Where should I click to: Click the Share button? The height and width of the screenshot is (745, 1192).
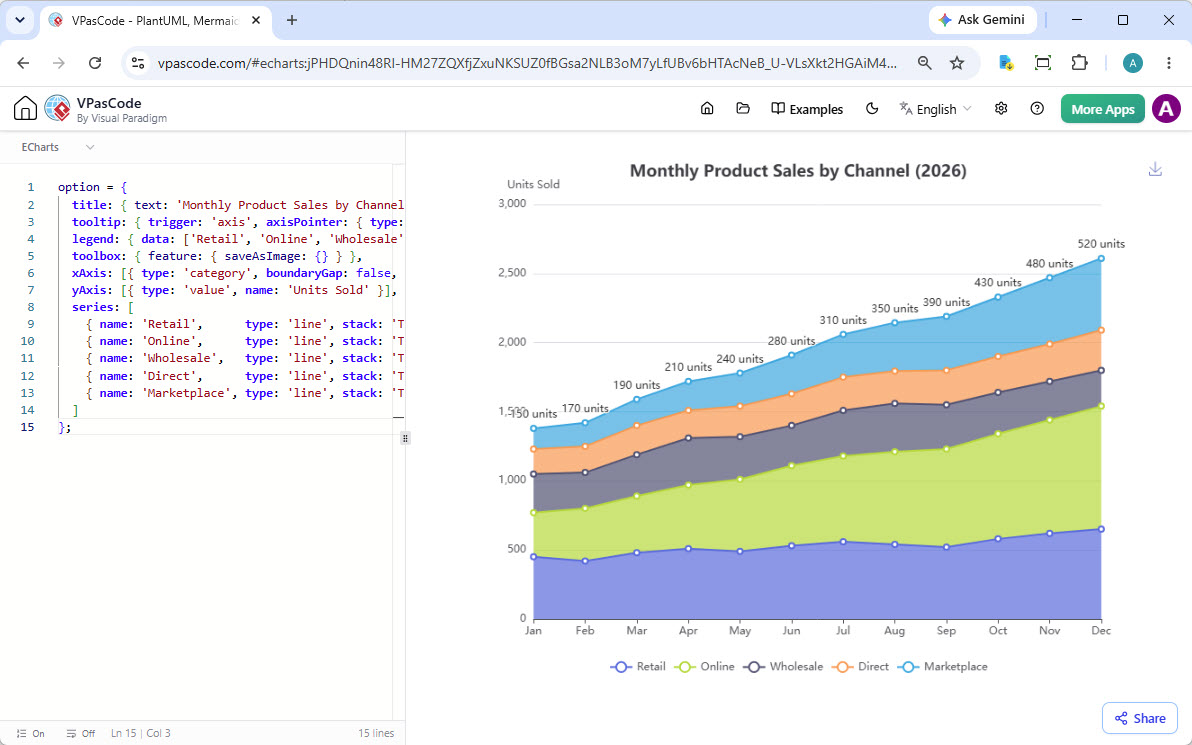(x=1140, y=718)
